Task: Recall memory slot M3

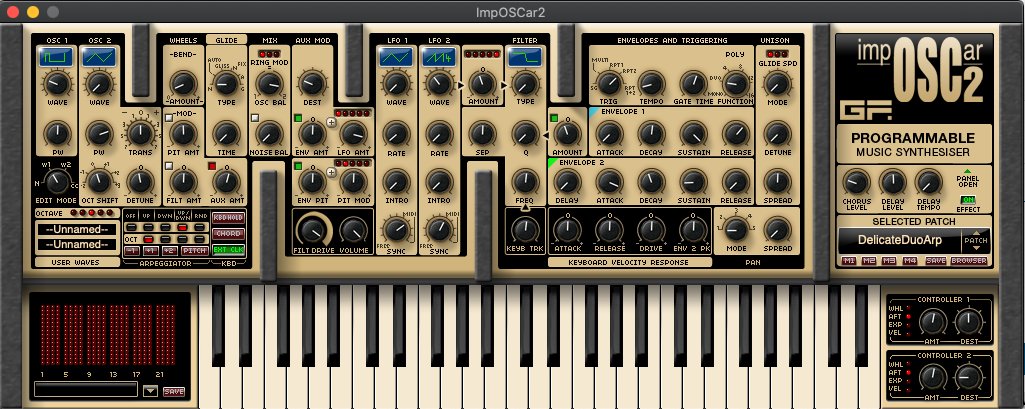Action: [890, 261]
